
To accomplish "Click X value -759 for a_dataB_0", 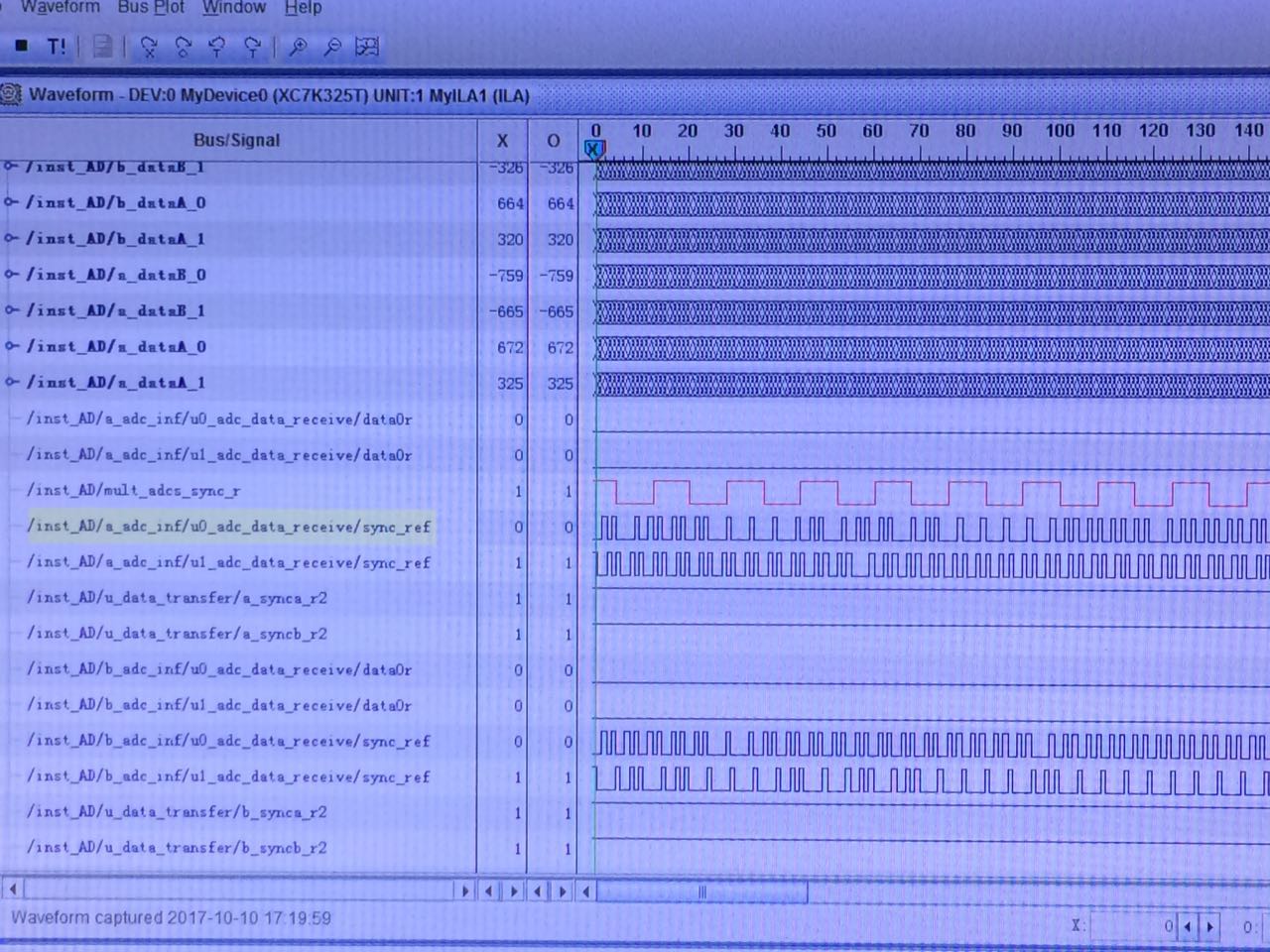I will coord(506,275).
